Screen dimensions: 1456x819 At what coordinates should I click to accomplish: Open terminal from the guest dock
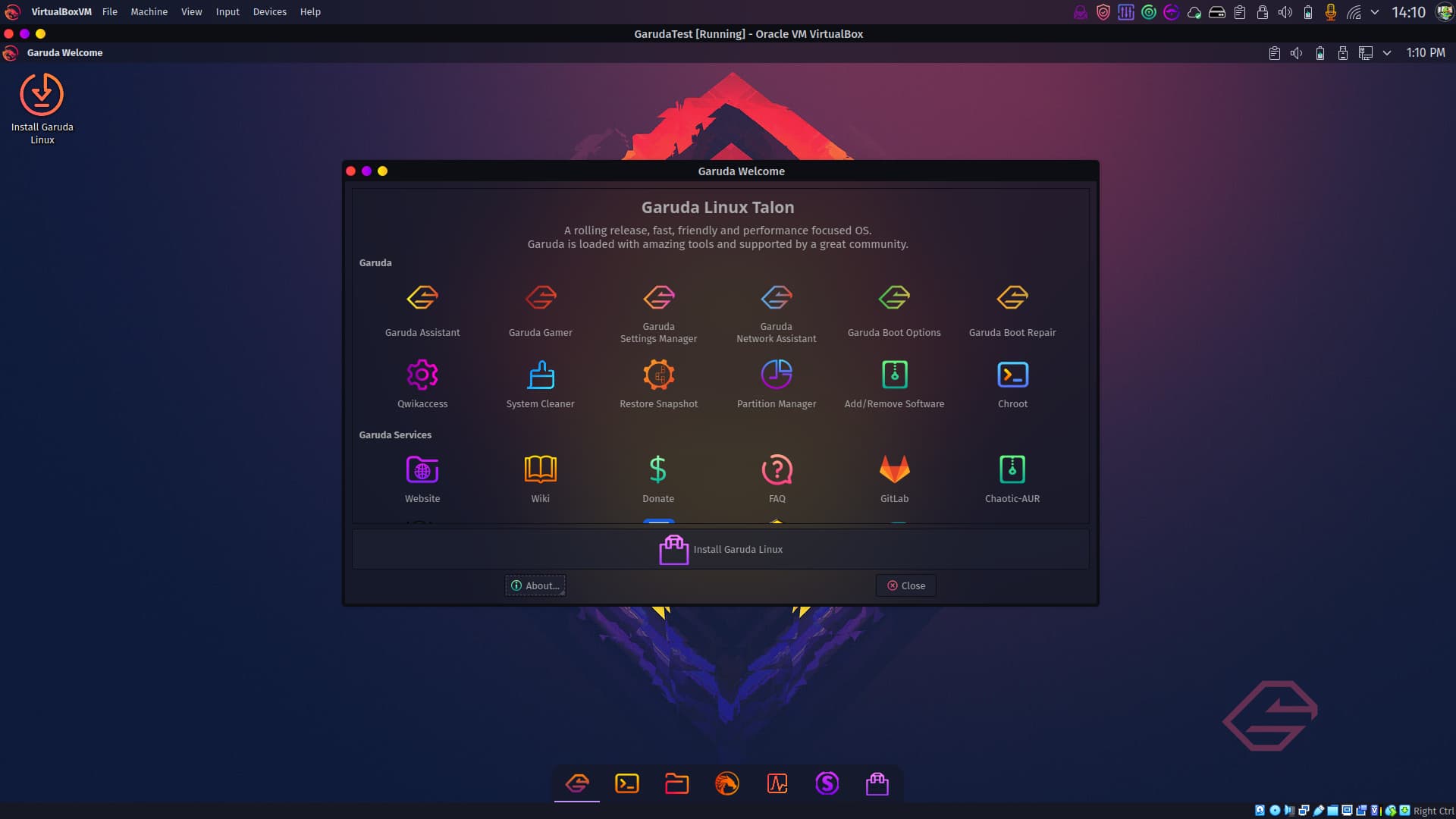pyautogui.click(x=627, y=783)
